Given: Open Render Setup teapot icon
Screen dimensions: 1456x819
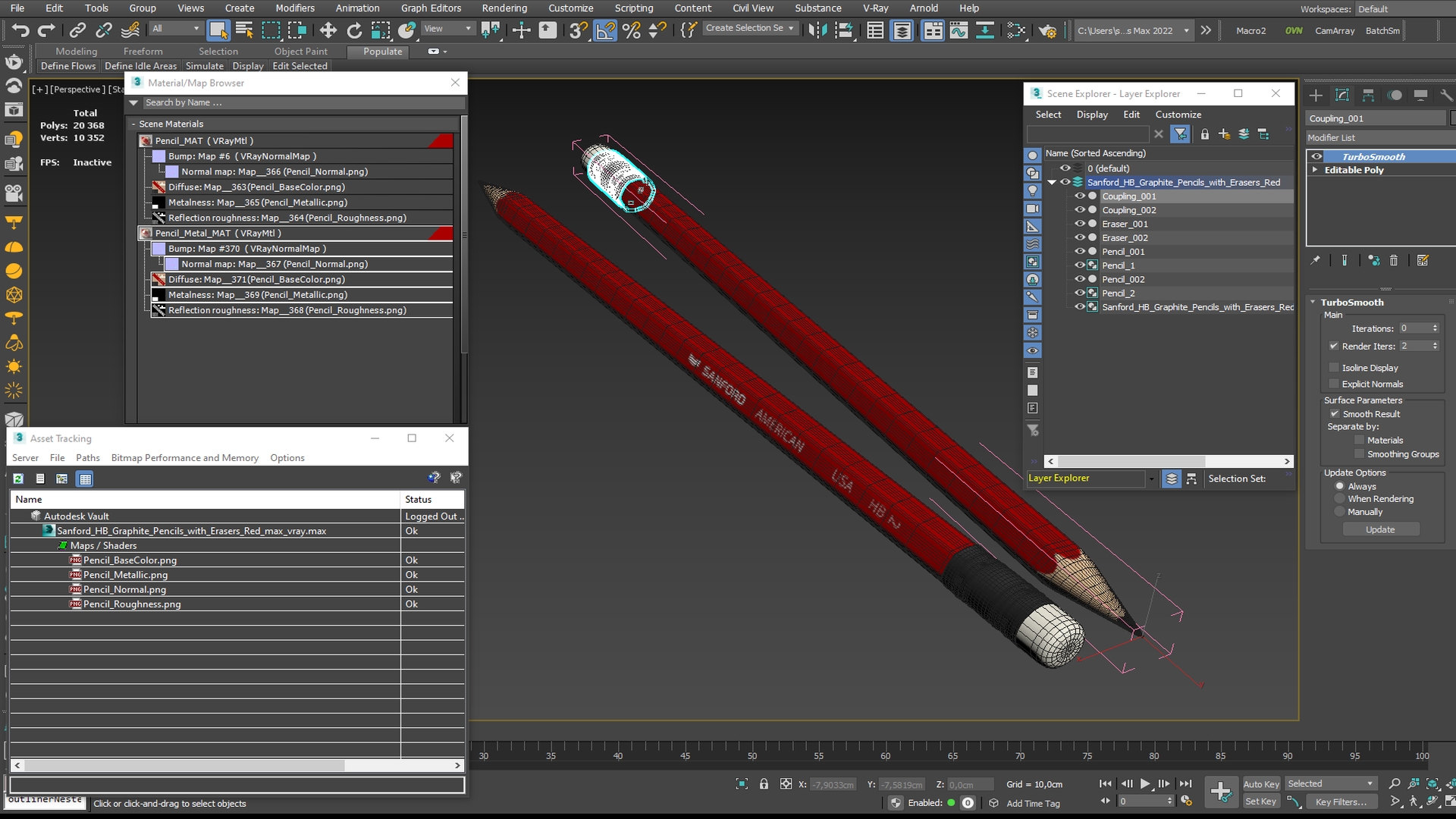Looking at the screenshot, I should tap(1047, 30).
